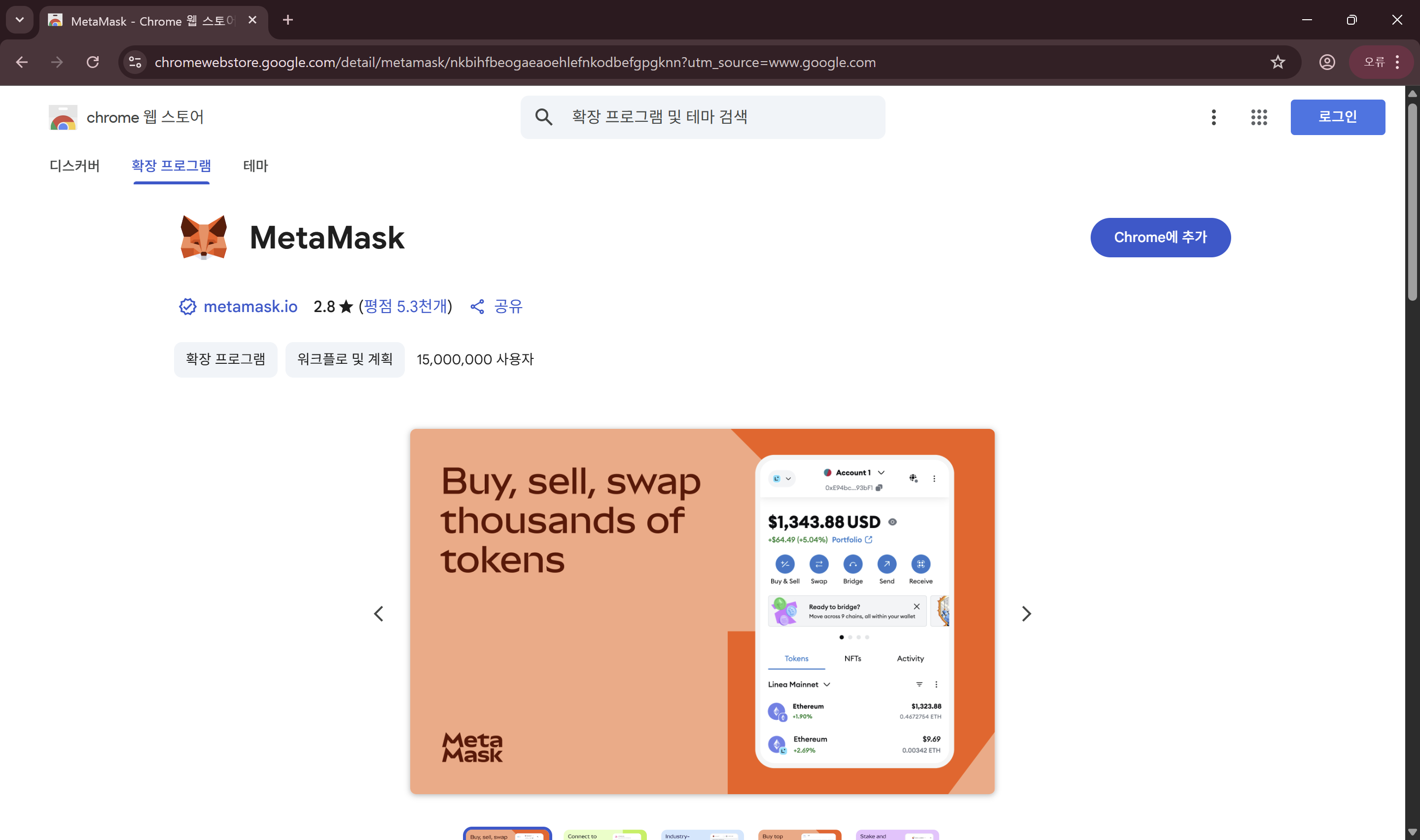1420x840 pixels.
Task: Reload the page with the refresh icon
Action: tap(93, 62)
